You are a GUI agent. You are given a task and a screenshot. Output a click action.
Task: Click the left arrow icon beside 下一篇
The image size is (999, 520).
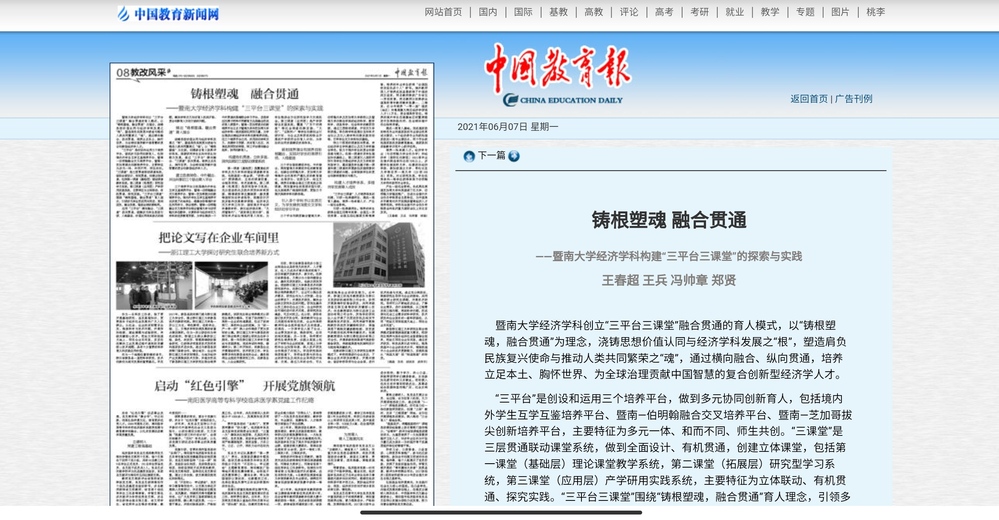[468, 156]
